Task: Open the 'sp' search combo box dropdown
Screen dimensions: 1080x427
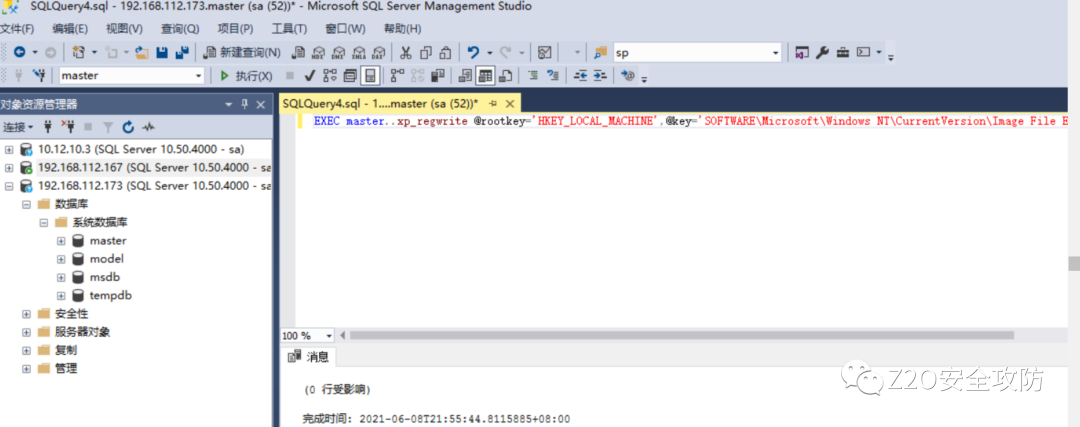Action: coord(776,52)
